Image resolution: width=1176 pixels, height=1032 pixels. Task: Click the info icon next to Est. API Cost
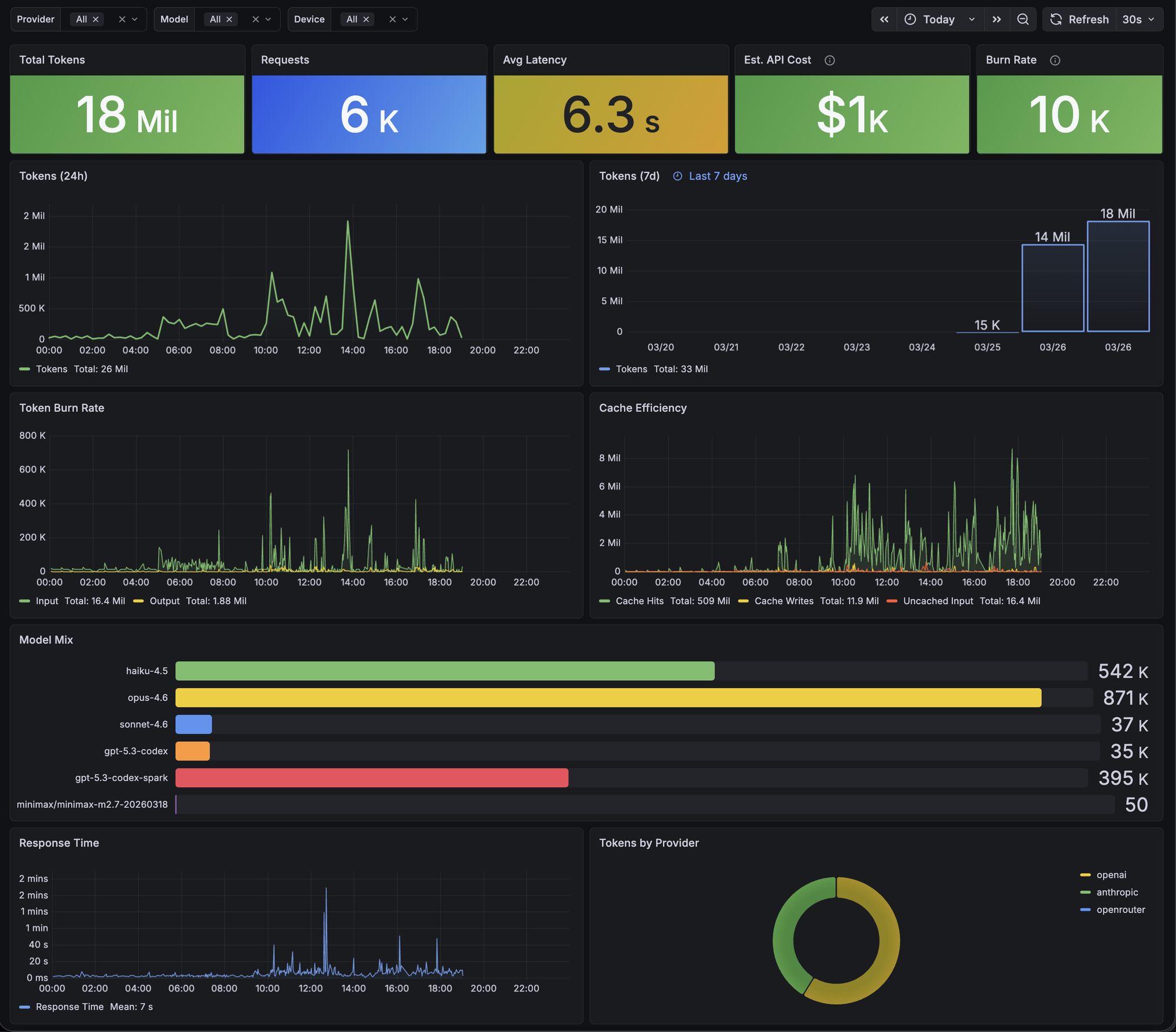point(829,60)
